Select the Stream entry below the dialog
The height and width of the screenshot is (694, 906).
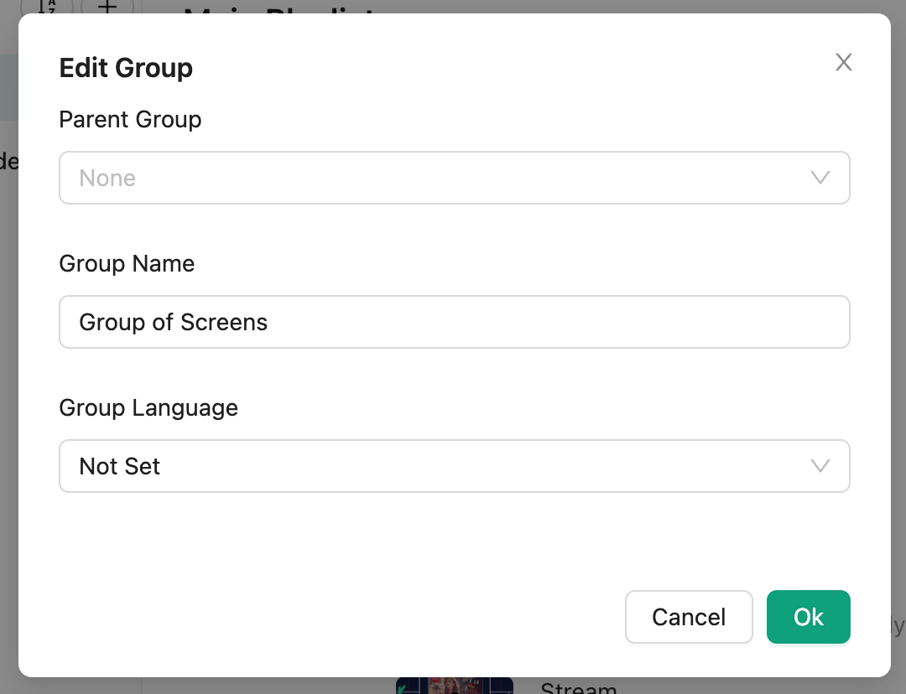tap(578, 686)
